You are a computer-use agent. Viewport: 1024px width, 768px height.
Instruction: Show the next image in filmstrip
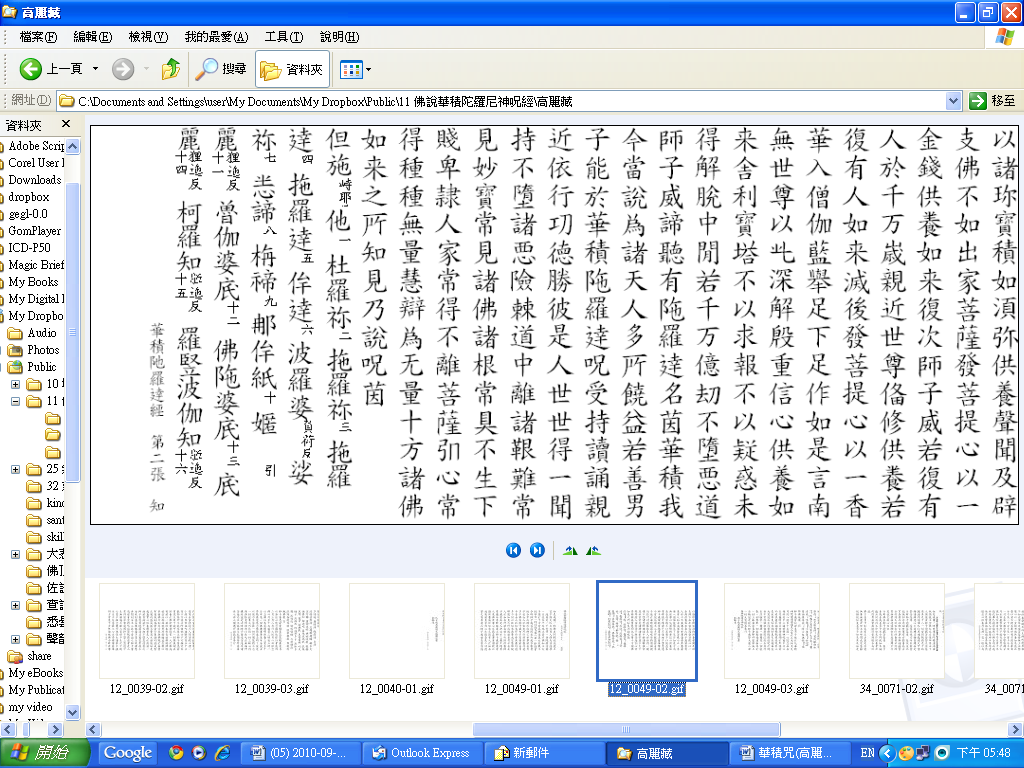[537, 550]
